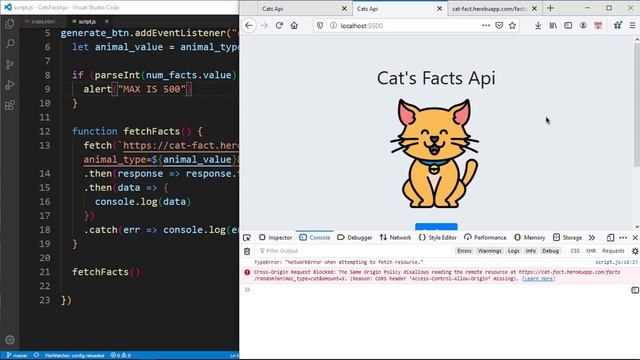This screenshot has width=640, height=360.
Task: Toggle the Errors console filter
Action: [464, 251]
